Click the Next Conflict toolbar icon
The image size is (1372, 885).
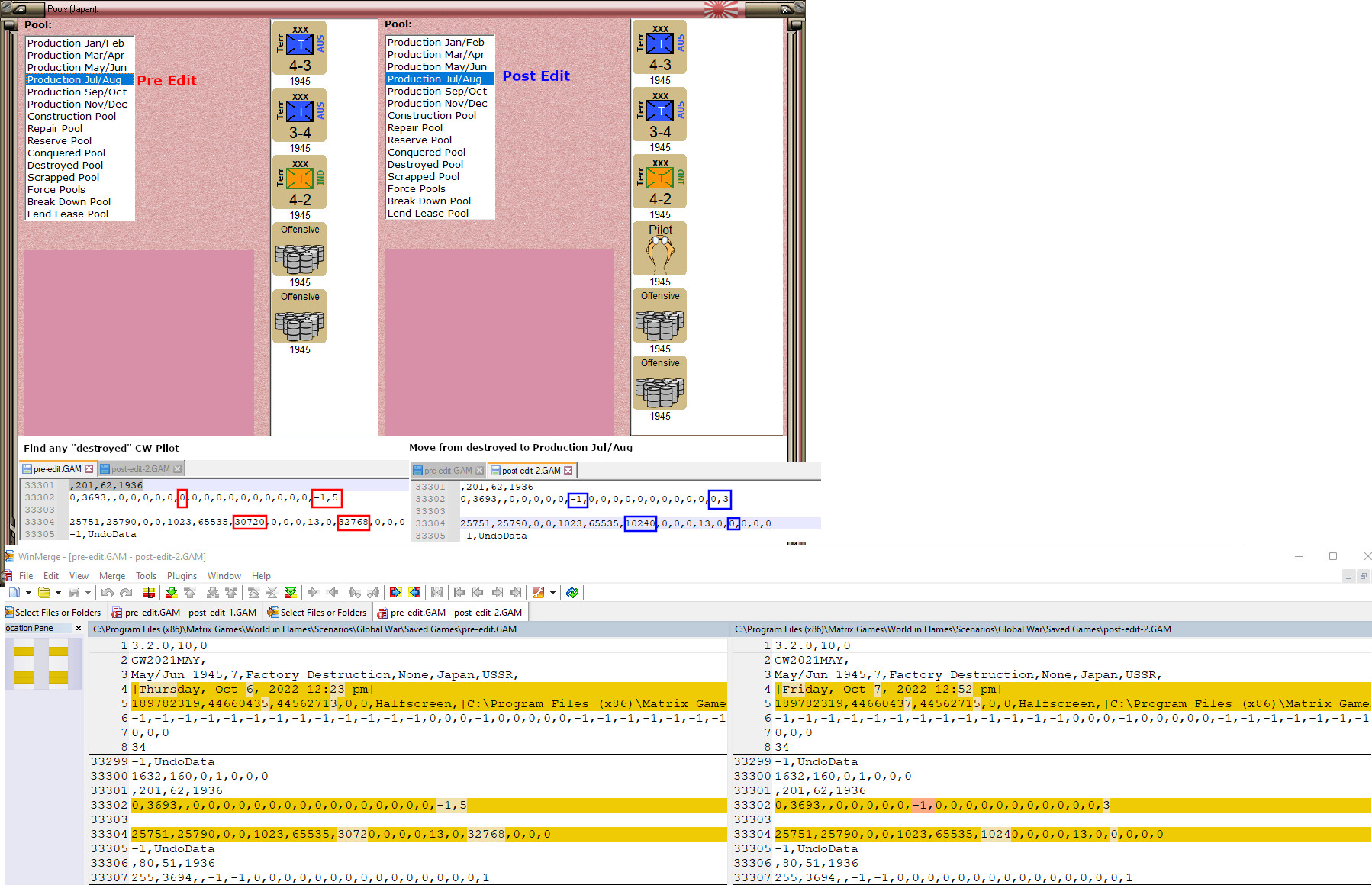(x=212, y=592)
